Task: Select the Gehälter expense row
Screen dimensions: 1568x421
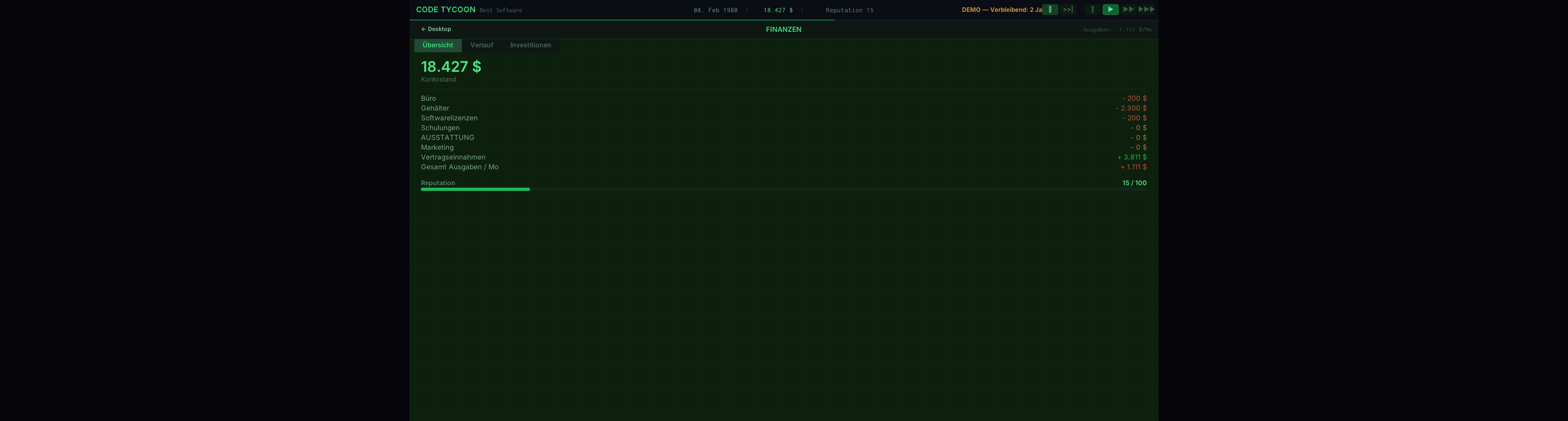Action: tap(784, 108)
